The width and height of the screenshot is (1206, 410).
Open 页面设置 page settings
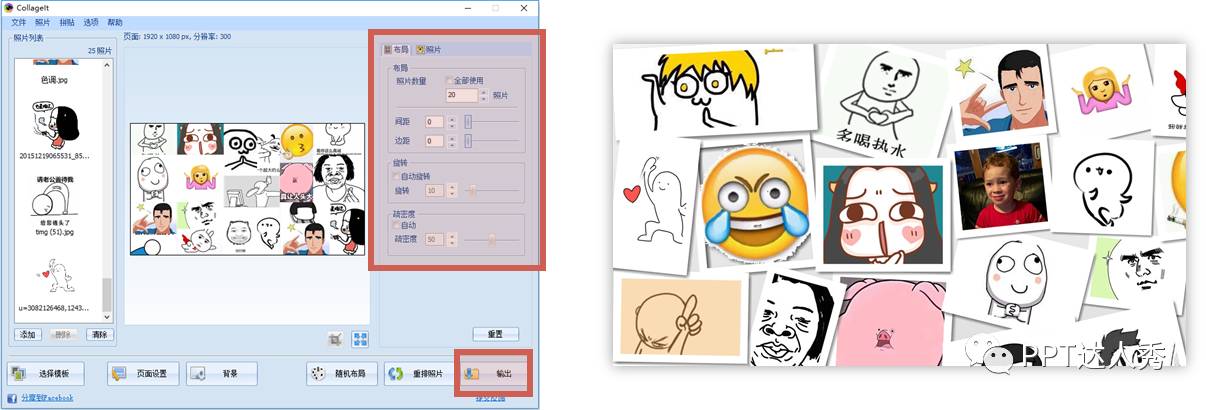pos(143,374)
